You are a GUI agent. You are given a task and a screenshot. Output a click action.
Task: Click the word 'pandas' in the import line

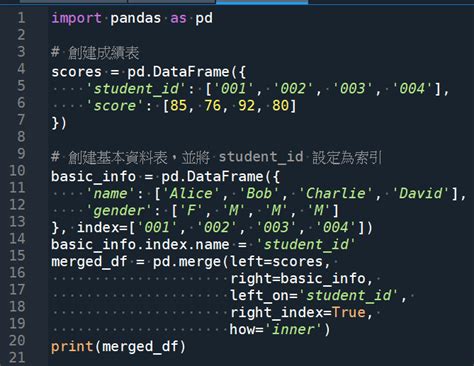[136, 18]
